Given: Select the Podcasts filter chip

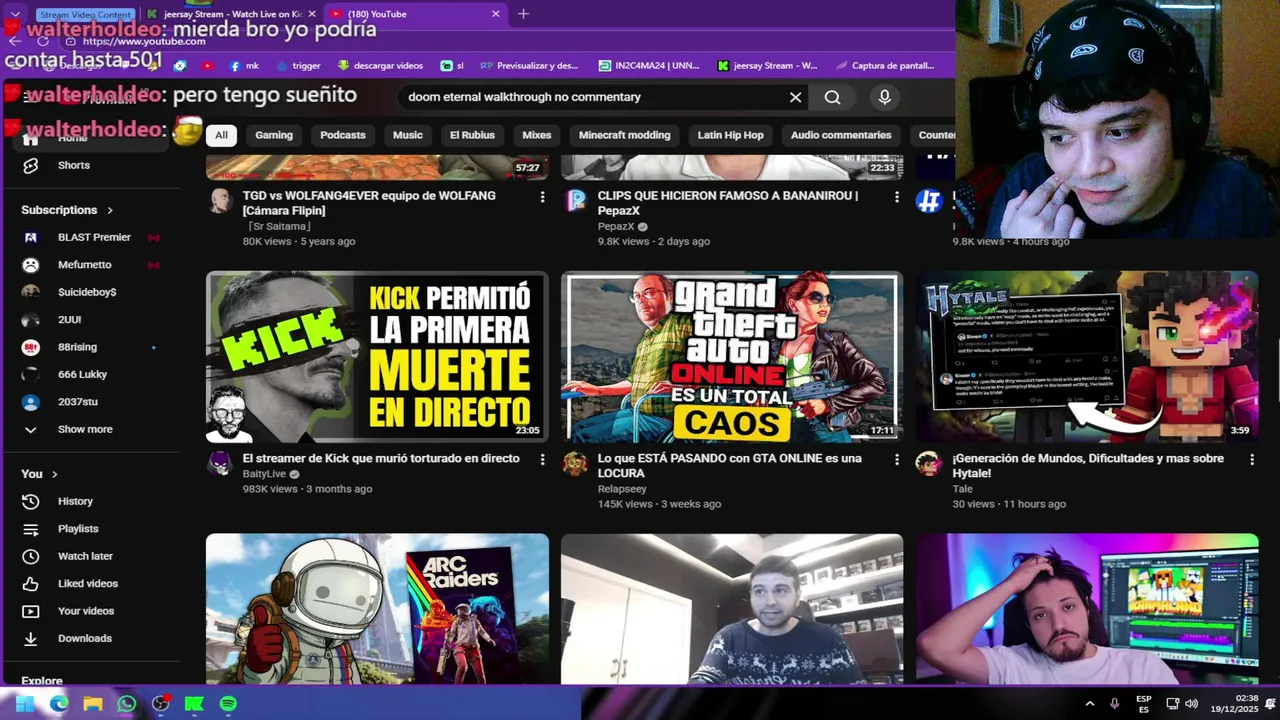Looking at the screenshot, I should click(x=343, y=135).
